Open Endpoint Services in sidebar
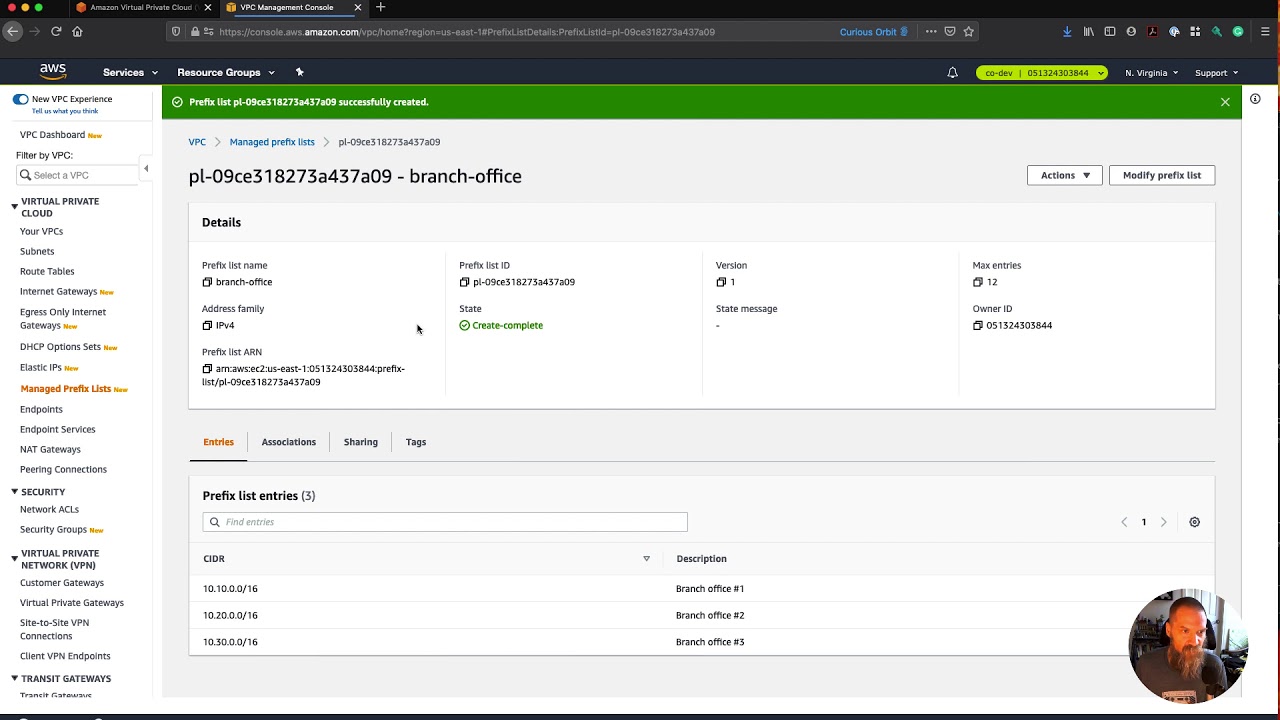1280x720 pixels. click(x=58, y=429)
